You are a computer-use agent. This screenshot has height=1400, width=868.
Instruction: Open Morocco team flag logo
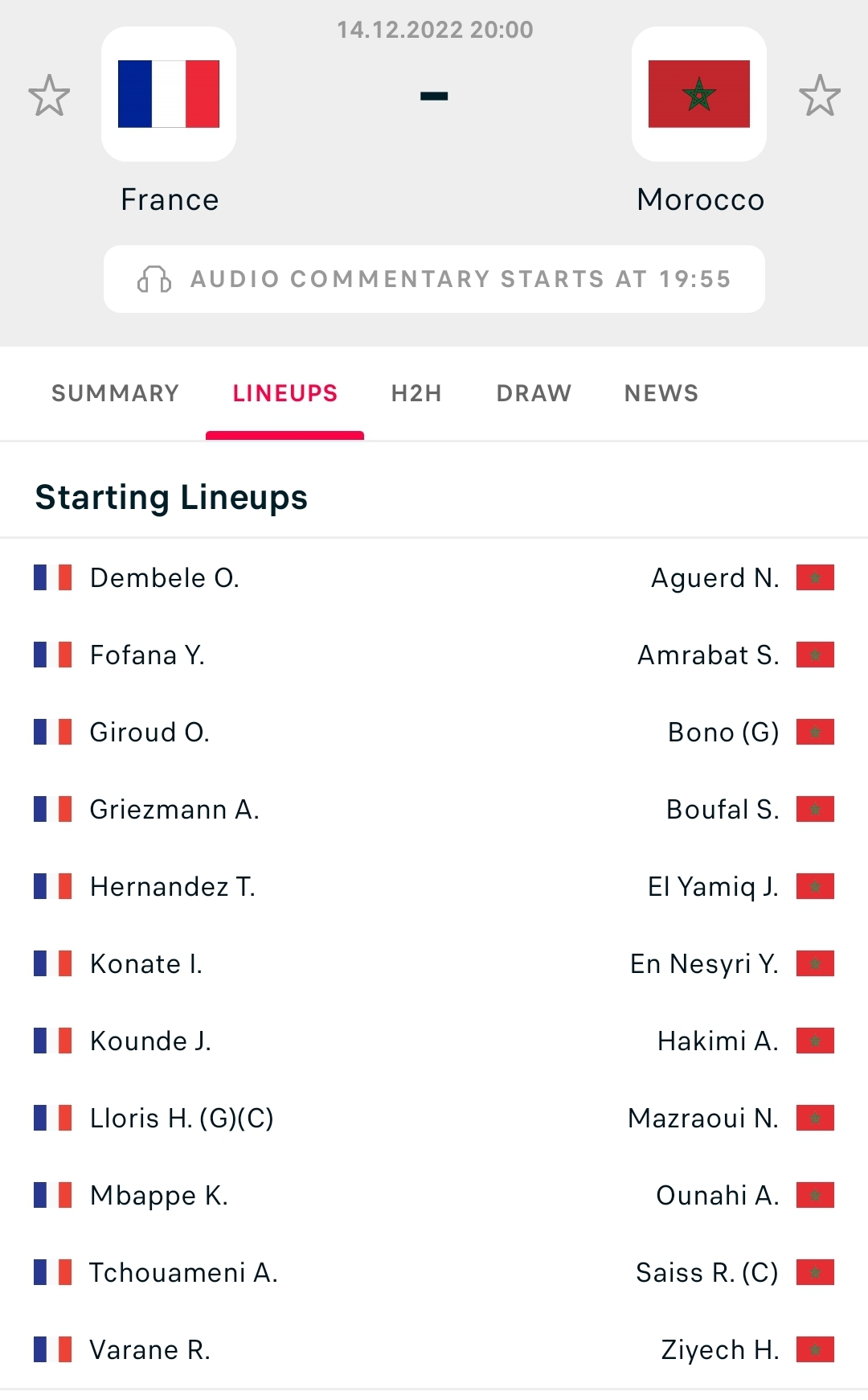pos(699,94)
